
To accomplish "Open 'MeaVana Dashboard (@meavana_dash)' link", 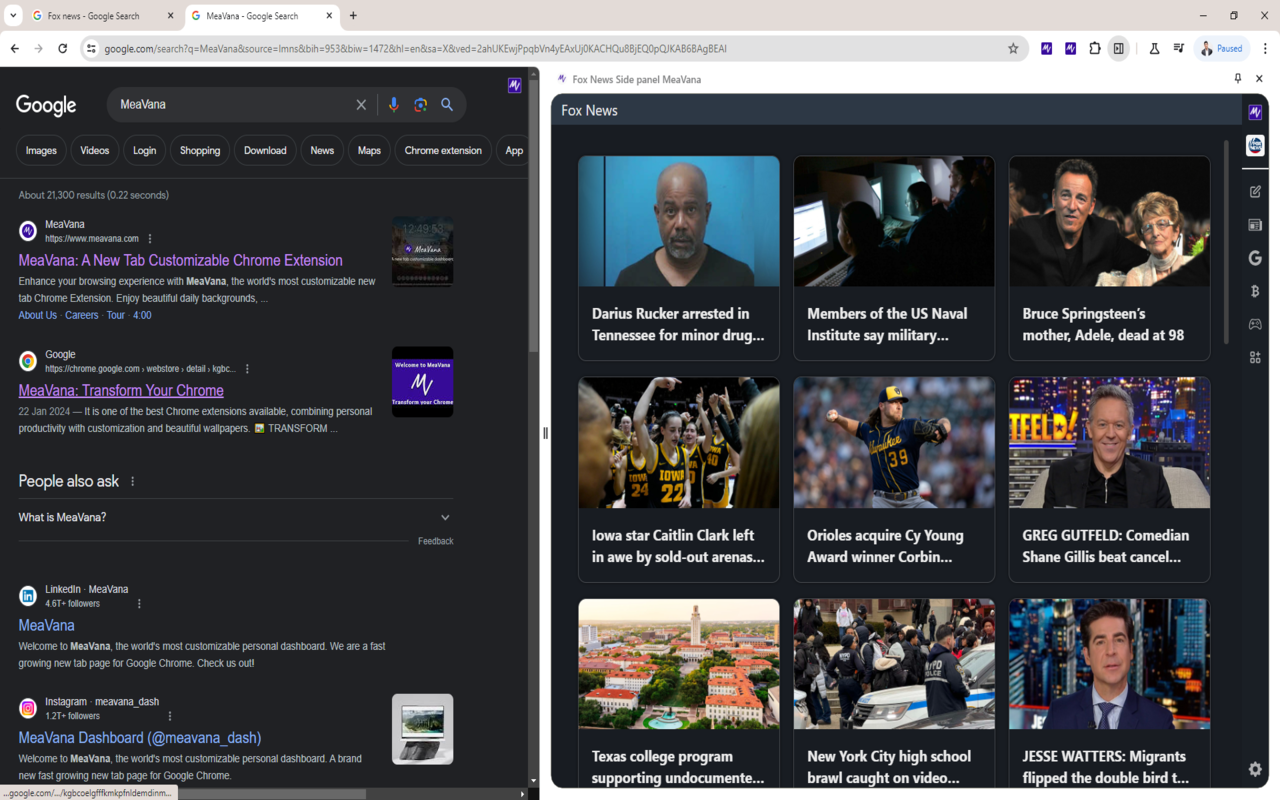I will pyautogui.click(x=140, y=738).
